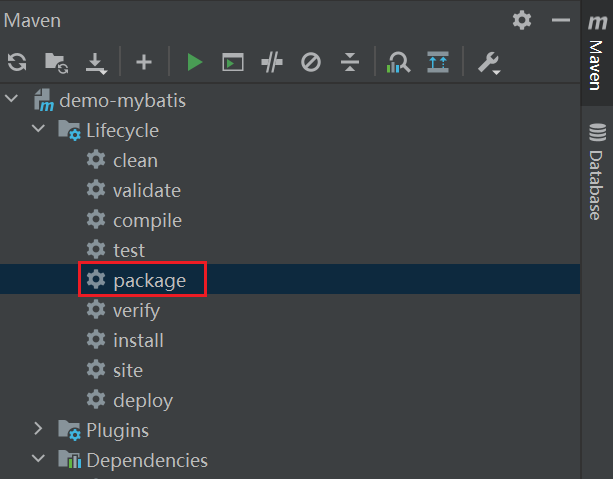
Task: Add a Maven project with plus icon
Action: pyautogui.click(x=144, y=63)
